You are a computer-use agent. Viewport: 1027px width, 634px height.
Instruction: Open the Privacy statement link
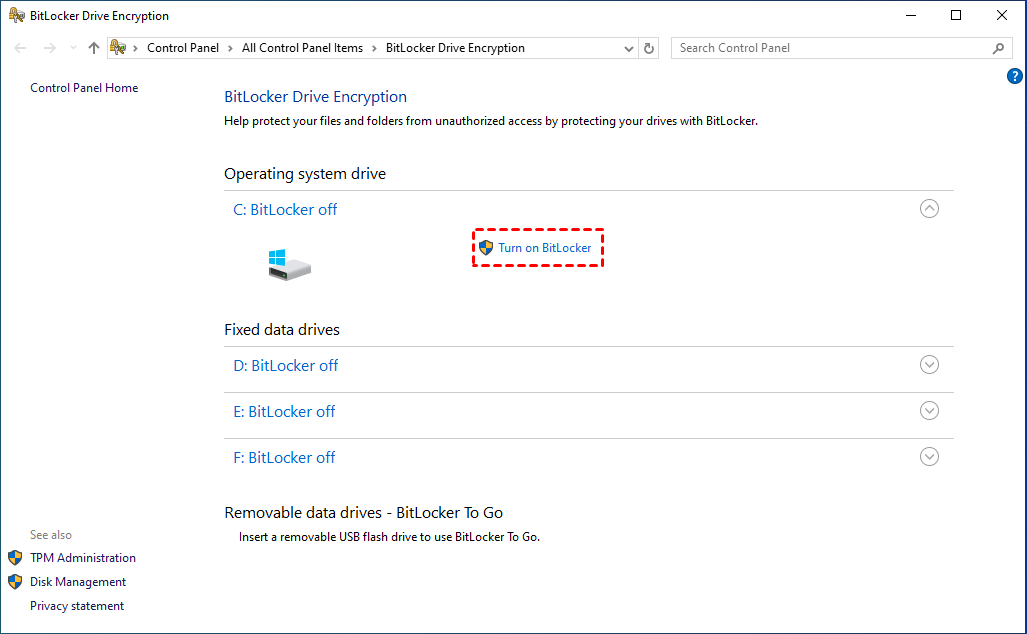coord(77,606)
